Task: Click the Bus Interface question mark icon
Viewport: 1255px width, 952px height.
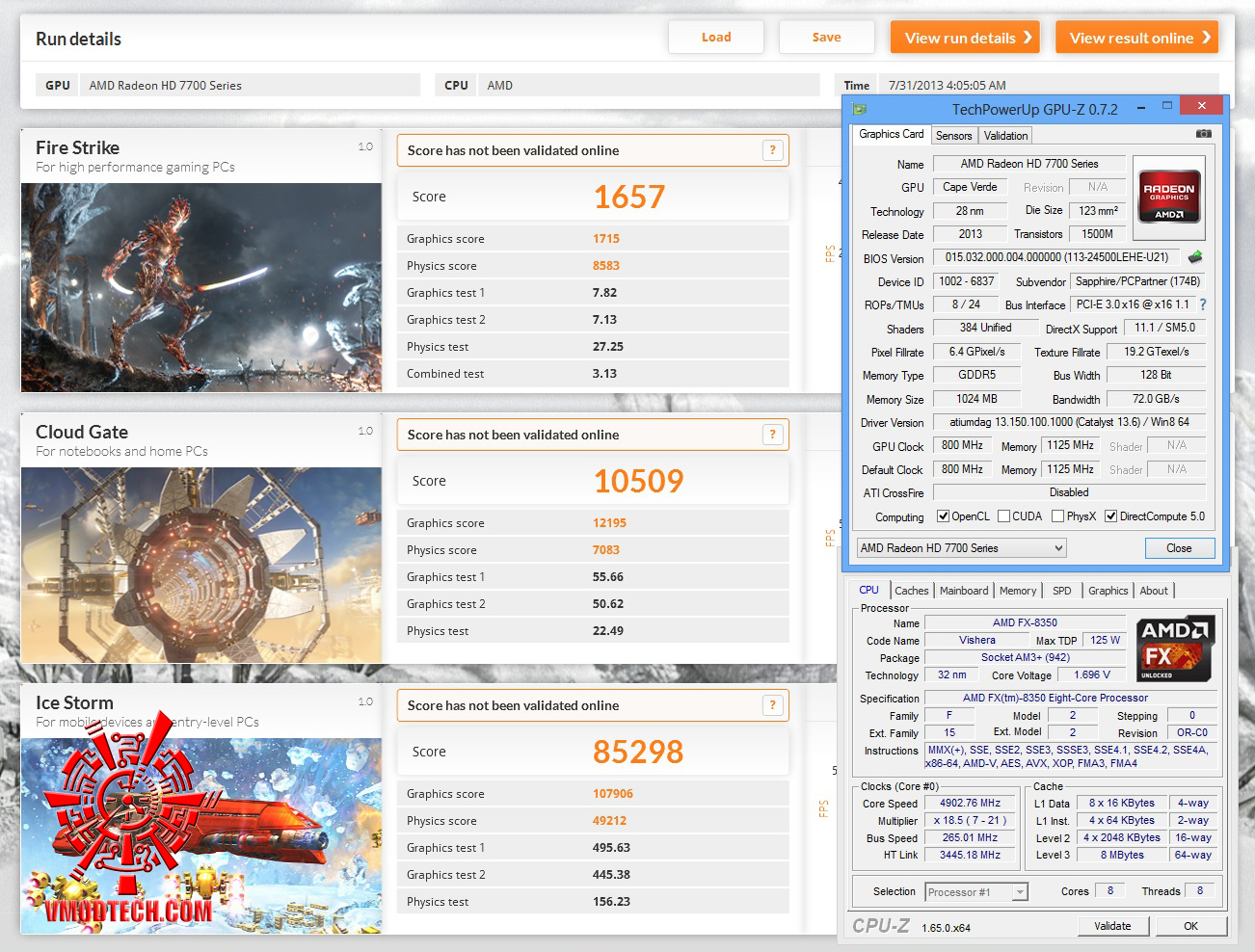Action: point(1203,304)
